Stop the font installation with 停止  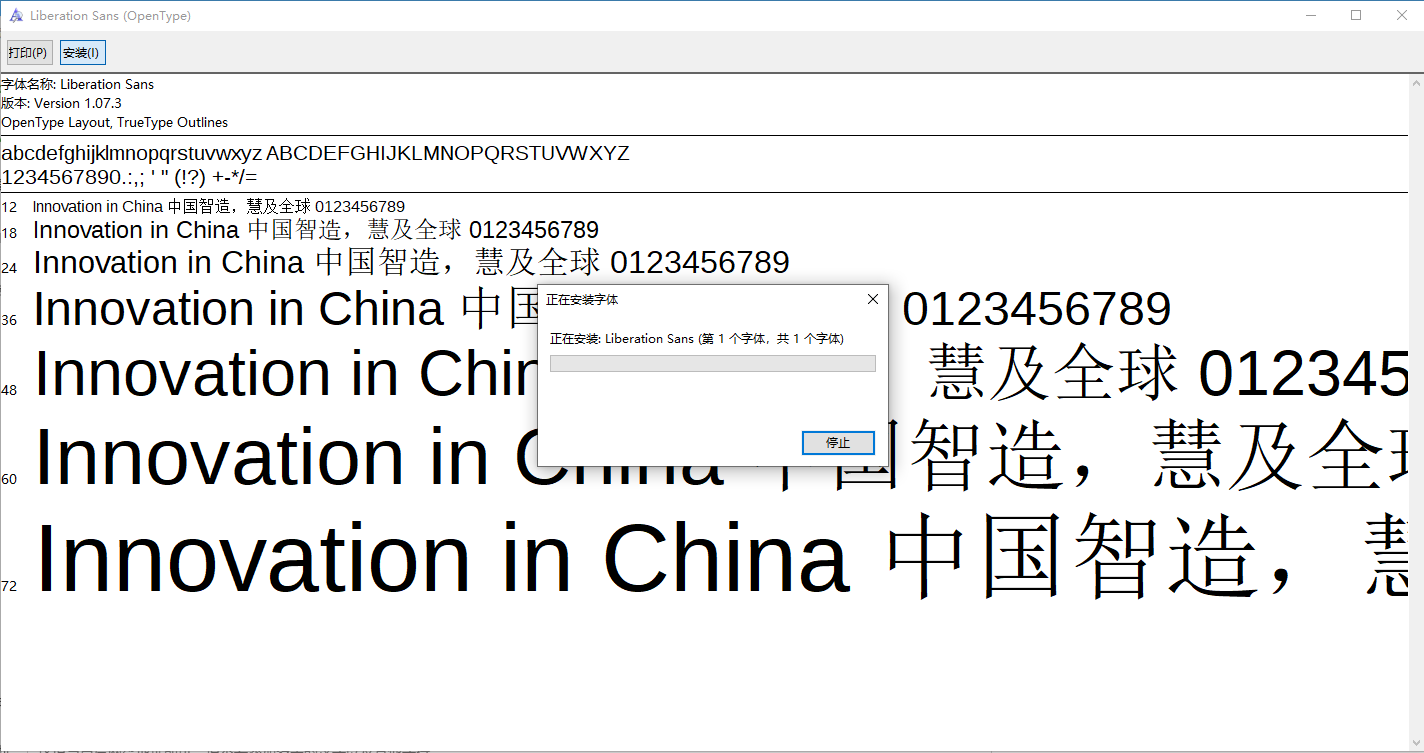[838, 443]
